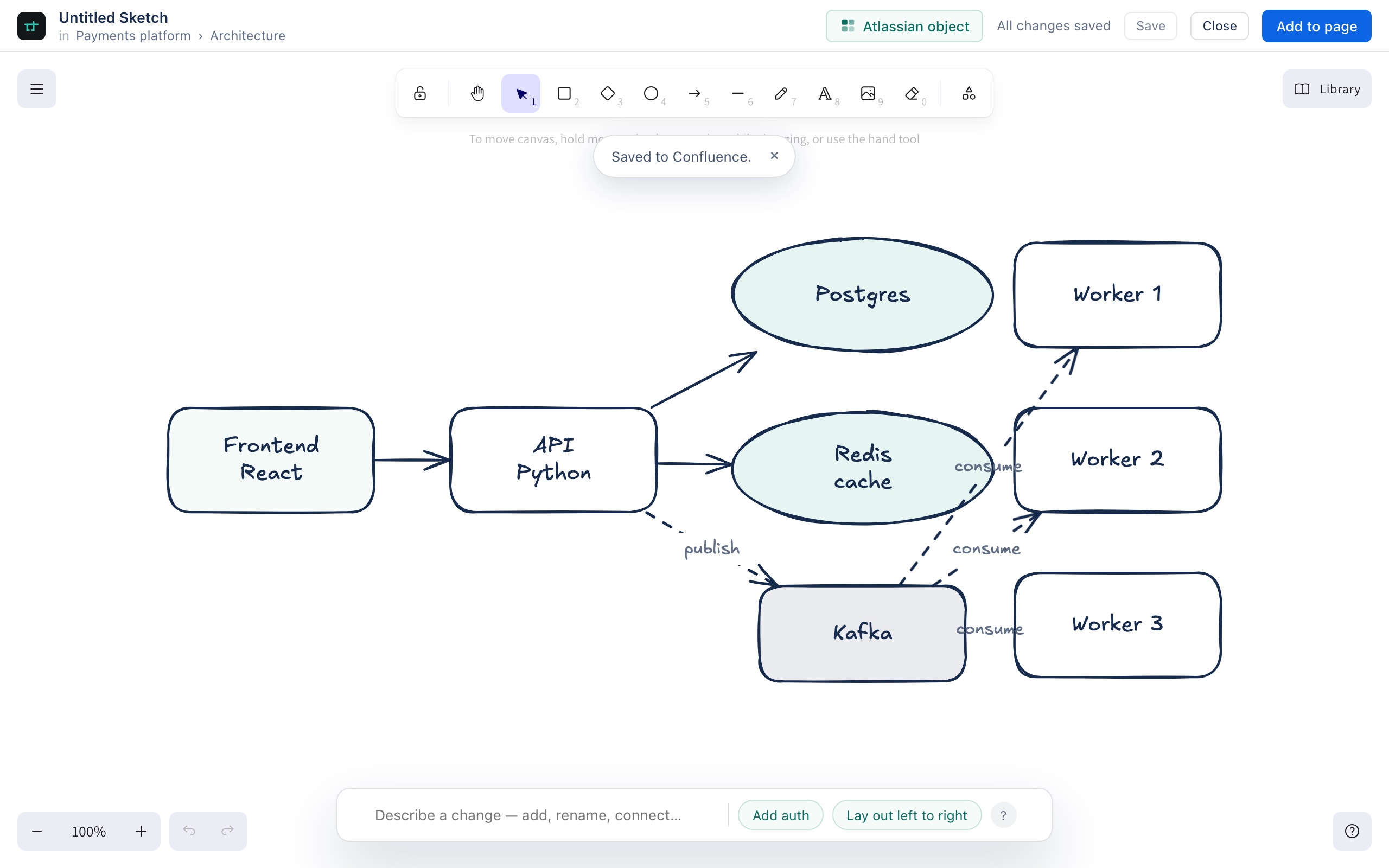Open the Library panel

pyautogui.click(x=1327, y=89)
